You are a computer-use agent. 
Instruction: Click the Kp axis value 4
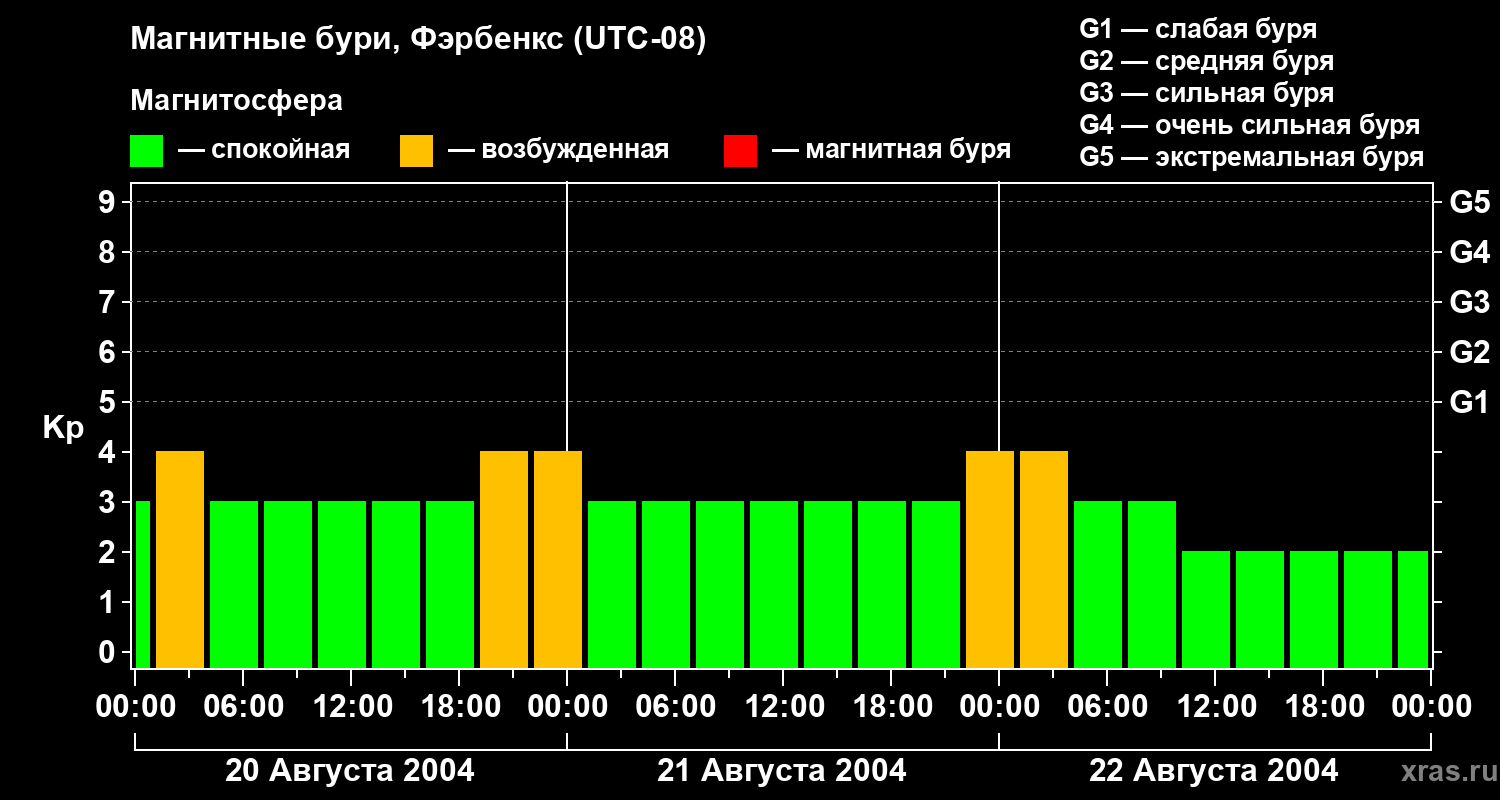109,452
